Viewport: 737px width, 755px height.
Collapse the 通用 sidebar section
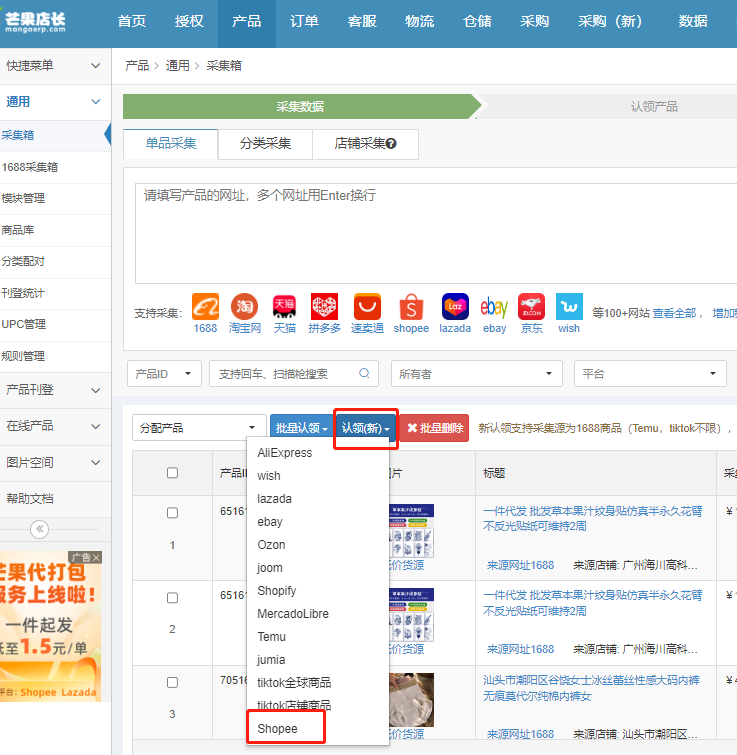coord(55,102)
